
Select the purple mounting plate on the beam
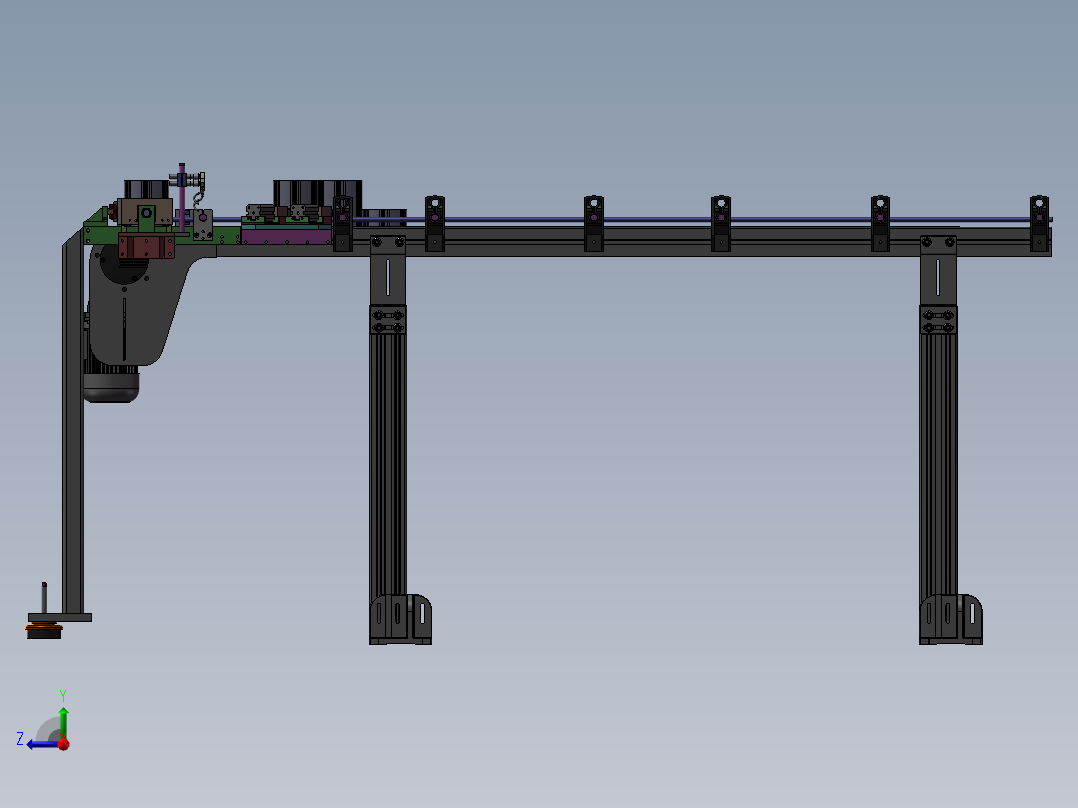pos(287,237)
